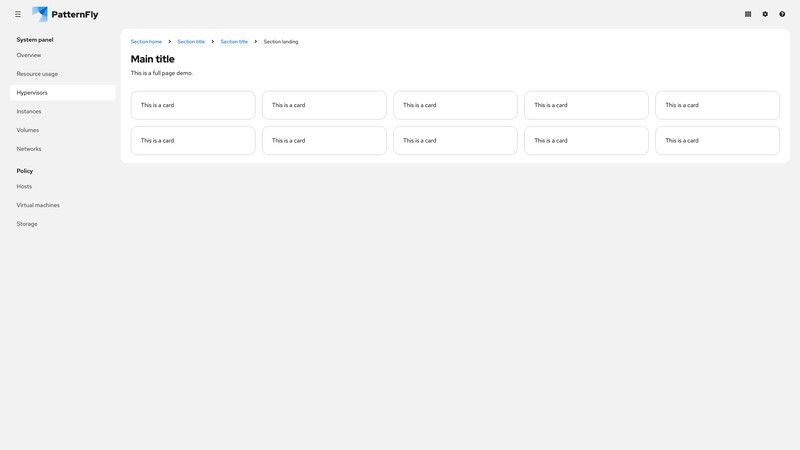Viewport: 800px width, 450px height.
Task: Click the System panel section heading
Action: tap(35, 40)
